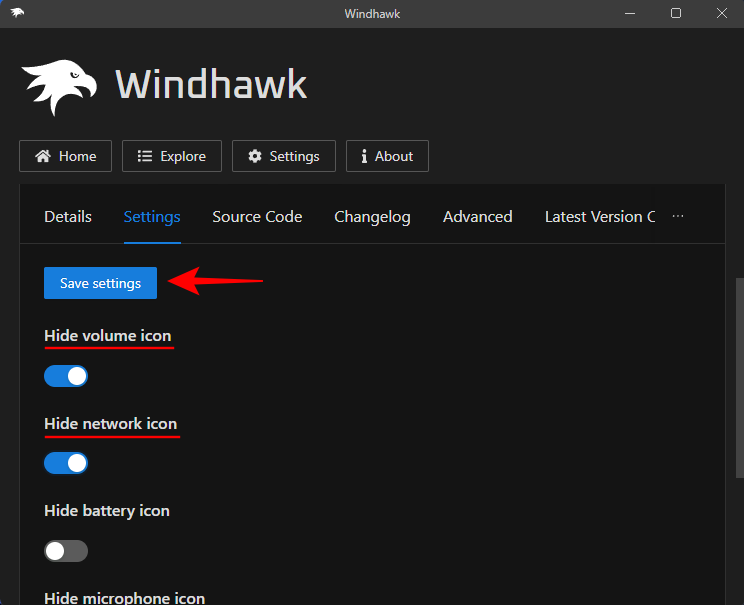Click the Windhawk eagle logo
The image size is (744, 605).
pos(59,87)
